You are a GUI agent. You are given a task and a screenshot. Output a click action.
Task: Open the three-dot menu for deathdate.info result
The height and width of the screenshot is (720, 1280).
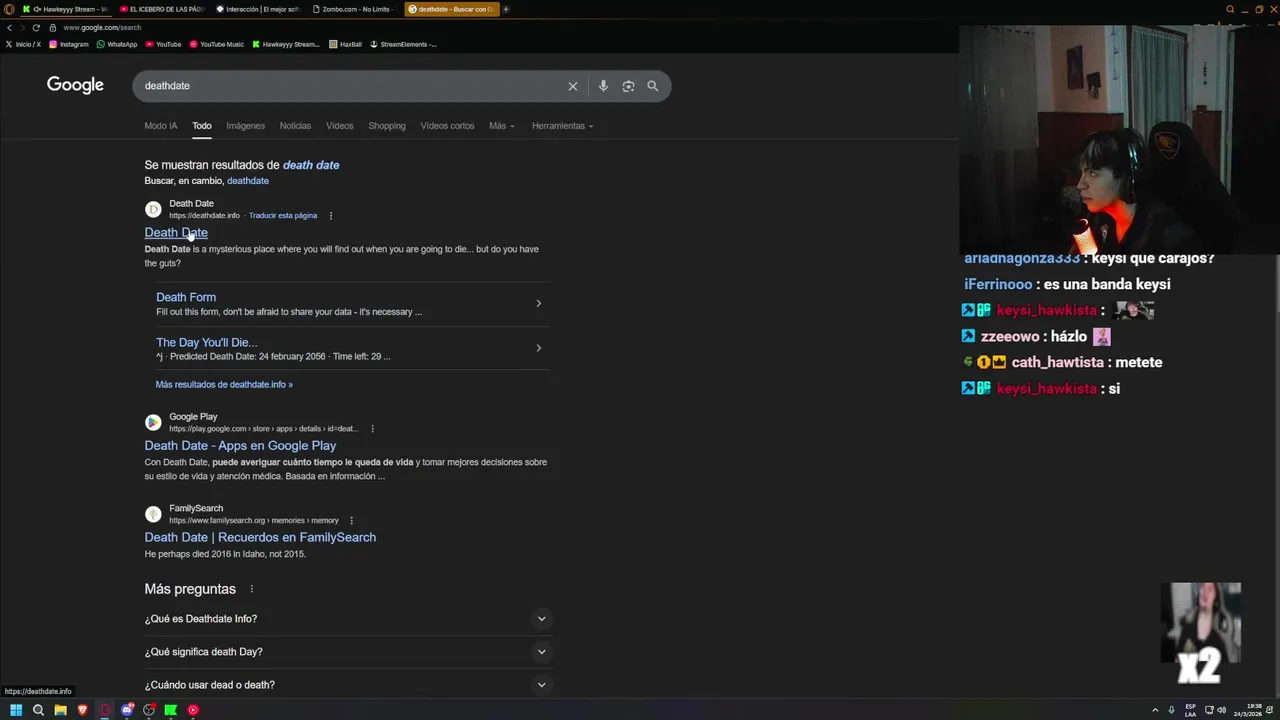[x=331, y=215]
